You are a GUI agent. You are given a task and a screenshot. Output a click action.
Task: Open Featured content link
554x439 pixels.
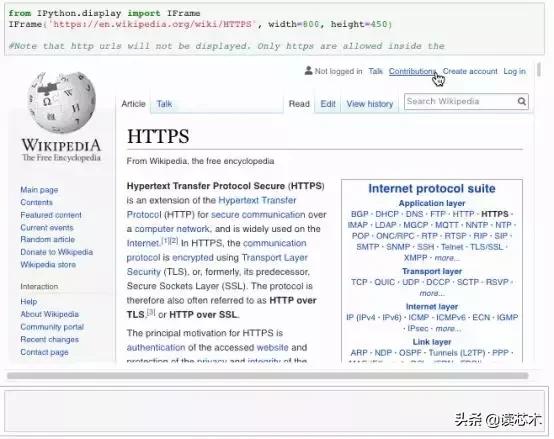click(x=51, y=215)
